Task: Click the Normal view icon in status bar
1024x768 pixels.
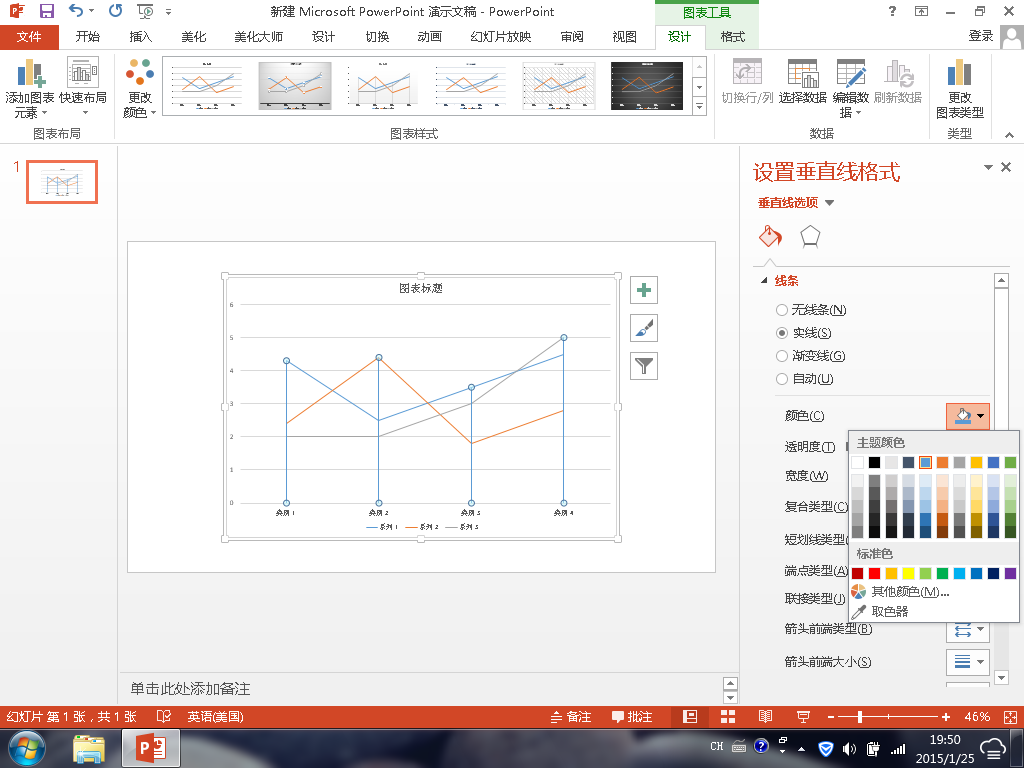Action: point(690,716)
